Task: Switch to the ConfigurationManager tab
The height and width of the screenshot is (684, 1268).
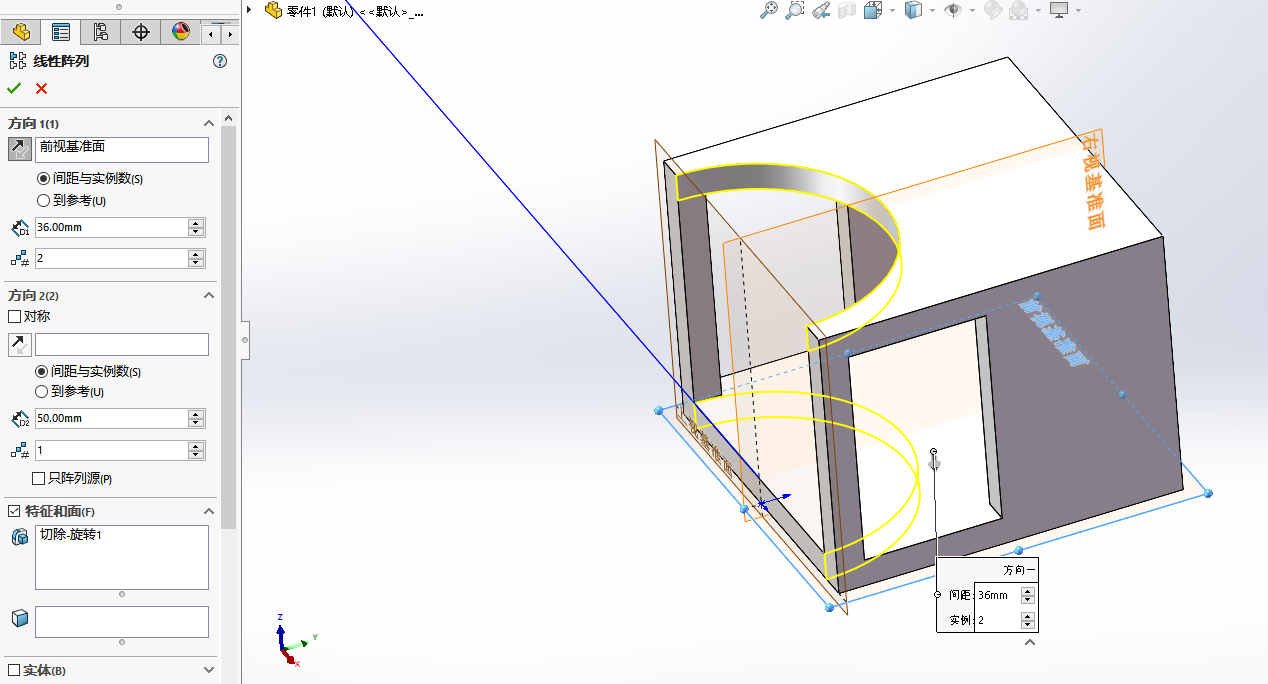Action: (100, 32)
